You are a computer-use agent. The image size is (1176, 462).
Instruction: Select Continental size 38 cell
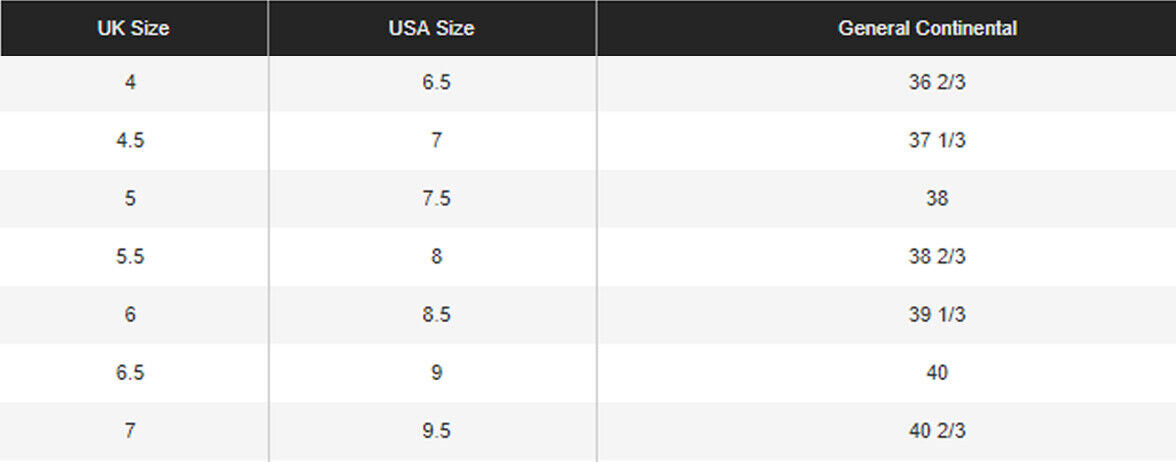pos(937,199)
